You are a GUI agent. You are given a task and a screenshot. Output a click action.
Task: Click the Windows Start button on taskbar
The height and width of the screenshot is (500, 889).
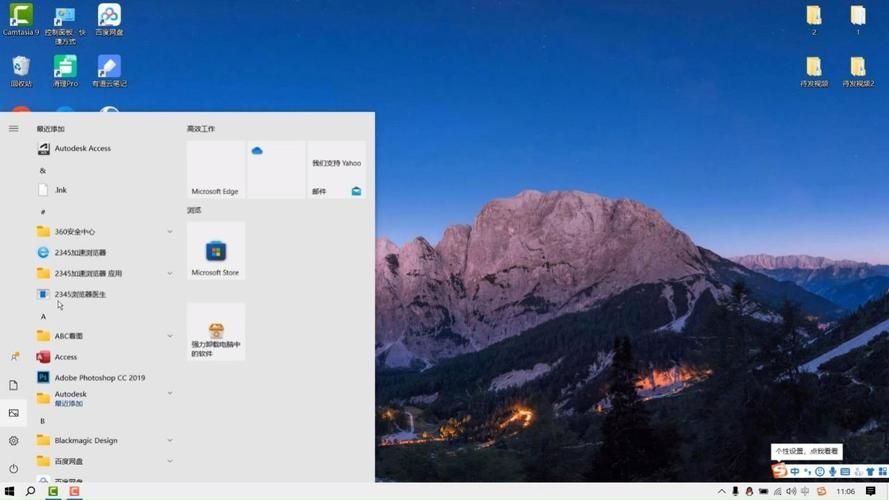(x=9, y=491)
